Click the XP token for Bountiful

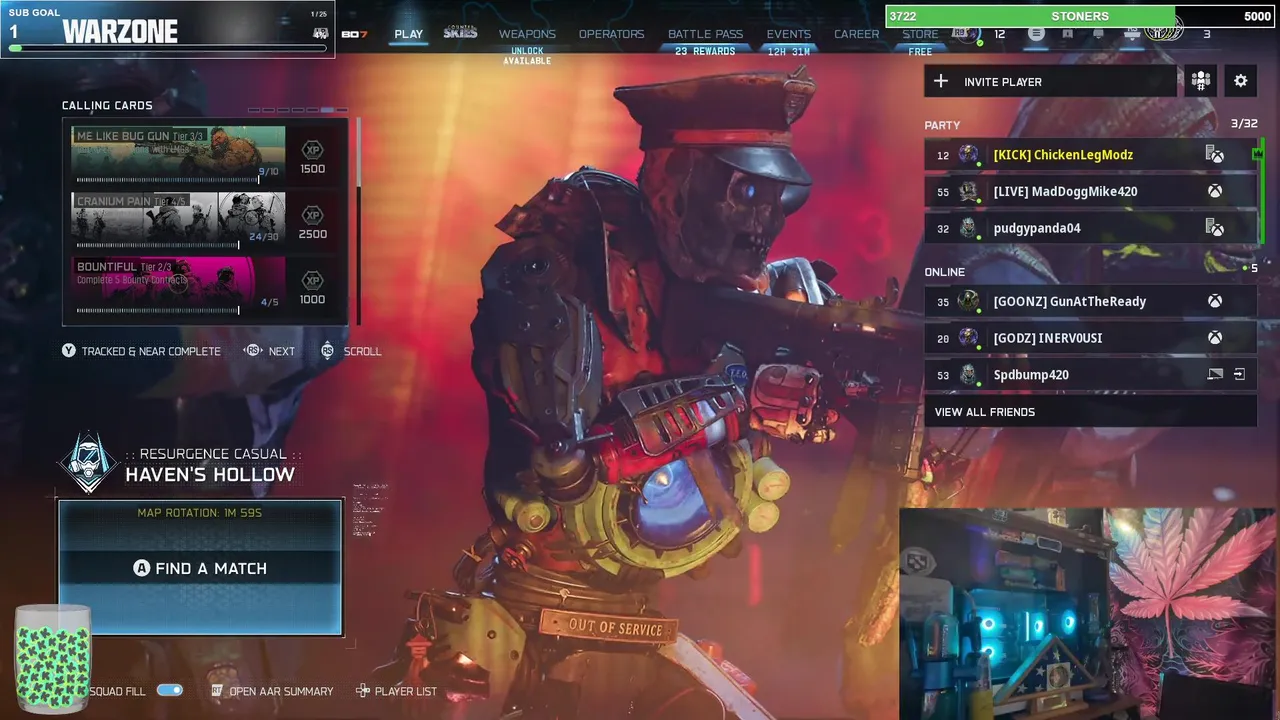tap(312, 280)
